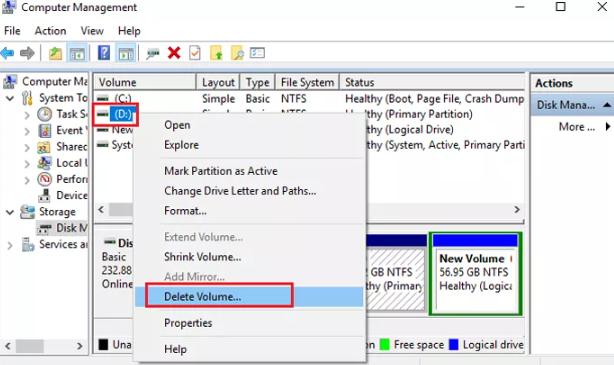The width and height of the screenshot is (614, 365).
Task: Select Services and Applications icon
Action: click(x=28, y=244)
